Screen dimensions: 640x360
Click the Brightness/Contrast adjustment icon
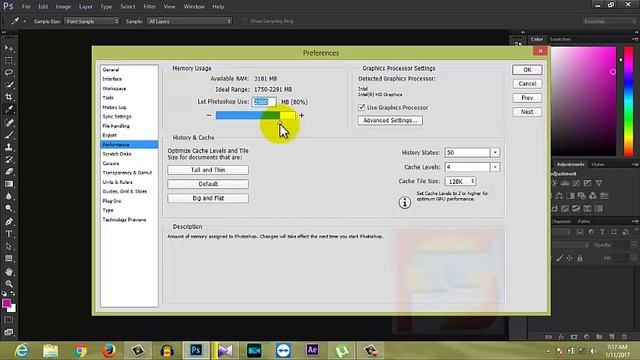554,183
